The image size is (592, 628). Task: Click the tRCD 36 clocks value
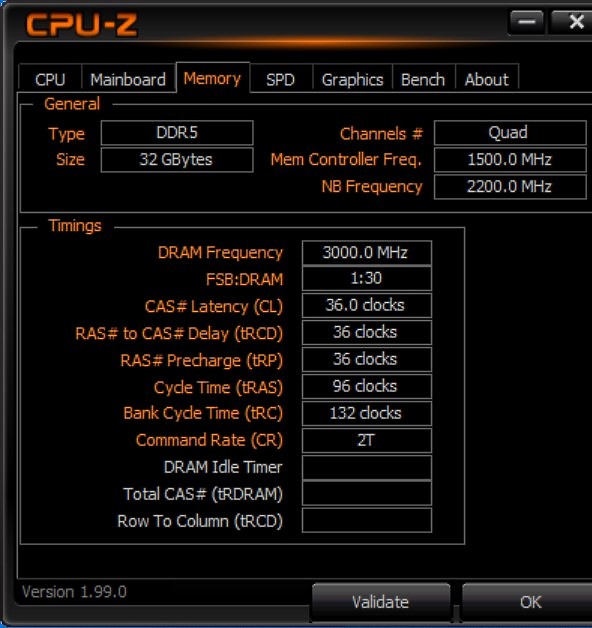click(x=366, y=332)
